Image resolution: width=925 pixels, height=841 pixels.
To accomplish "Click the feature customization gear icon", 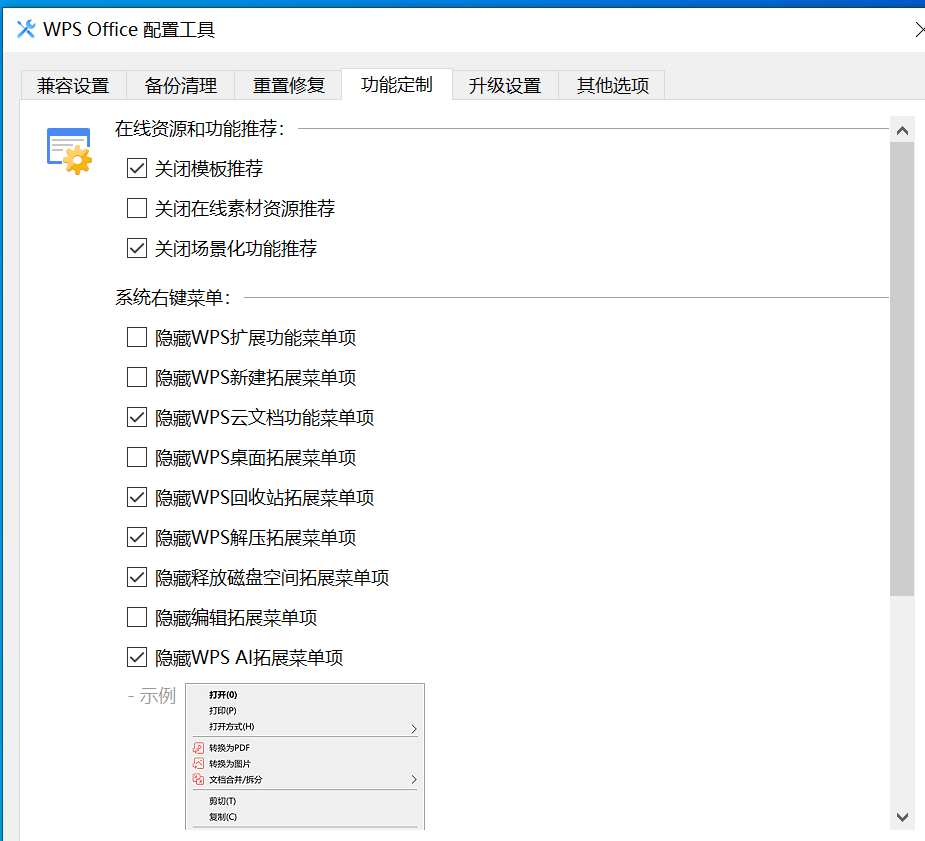I will [70, 151].
